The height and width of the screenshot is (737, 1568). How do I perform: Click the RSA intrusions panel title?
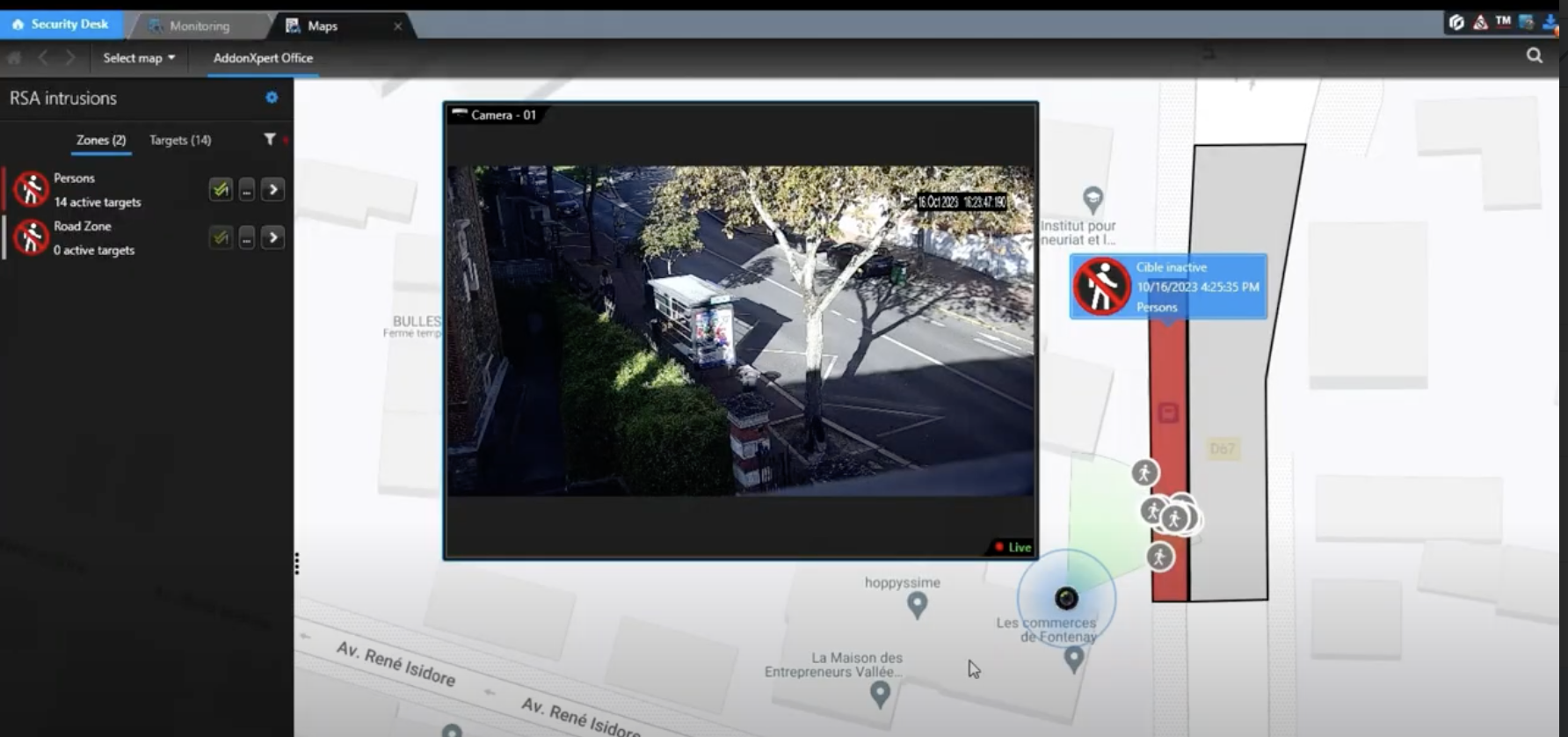[x=63, y=99]
